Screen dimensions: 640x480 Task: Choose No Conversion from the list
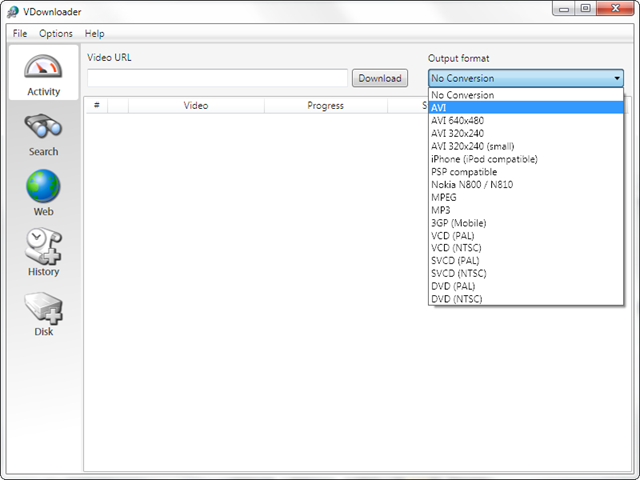coord(526,95)
